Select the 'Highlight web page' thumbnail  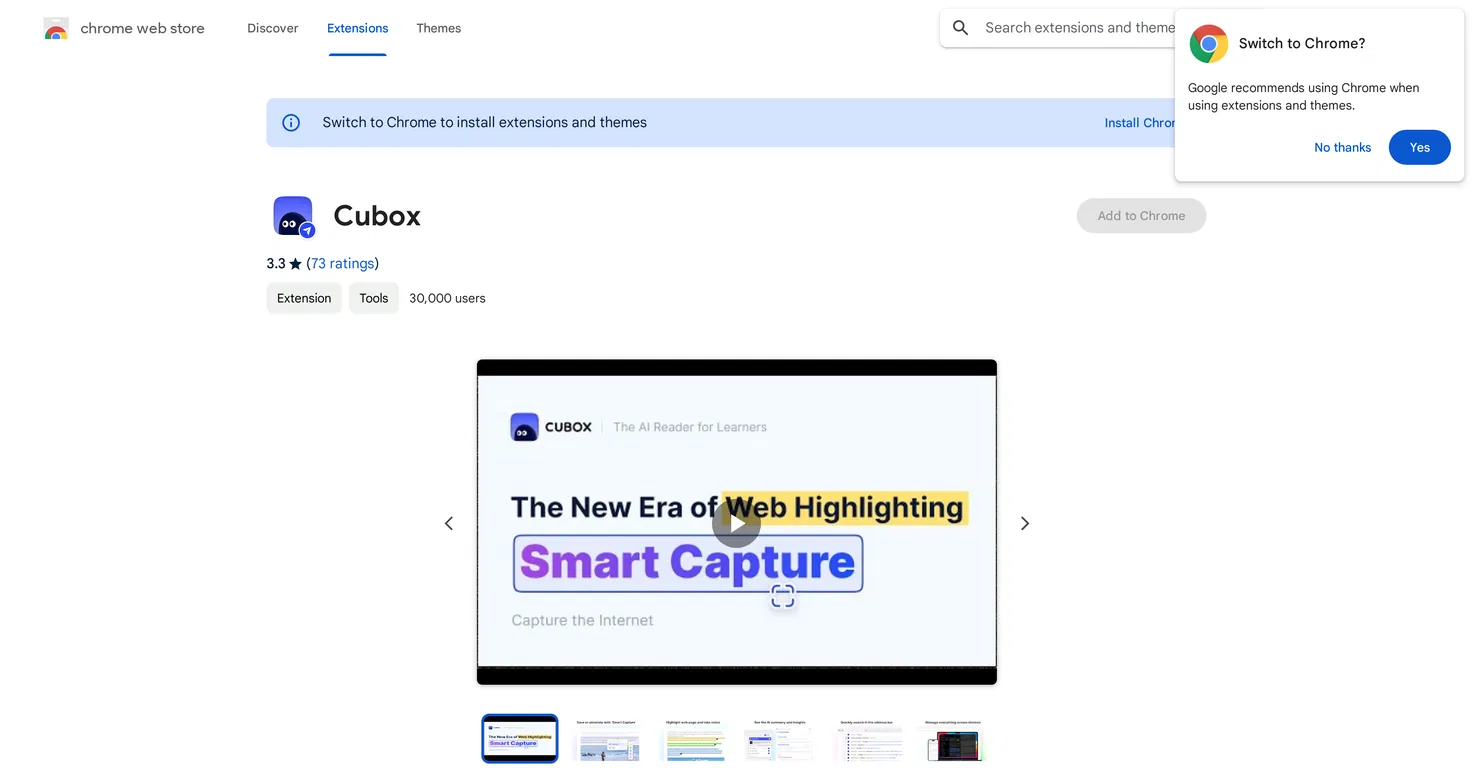click(693, 740)
